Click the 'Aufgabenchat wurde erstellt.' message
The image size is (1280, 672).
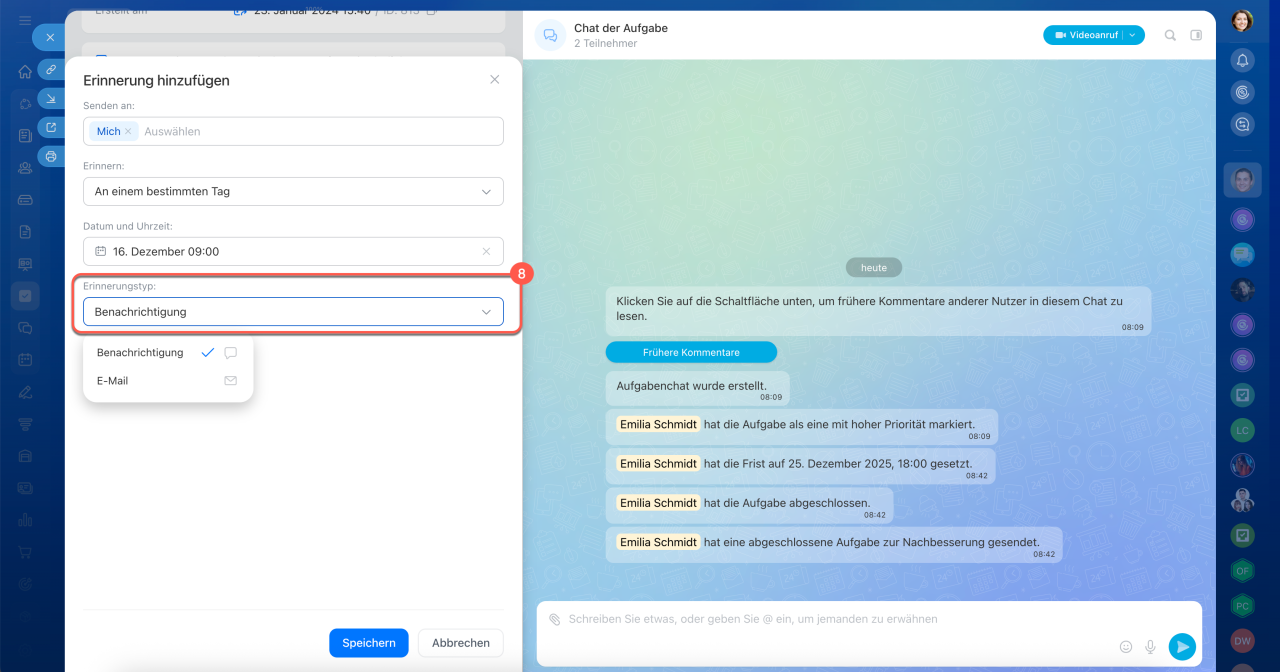pyautogui.click(x=697, y=388)
